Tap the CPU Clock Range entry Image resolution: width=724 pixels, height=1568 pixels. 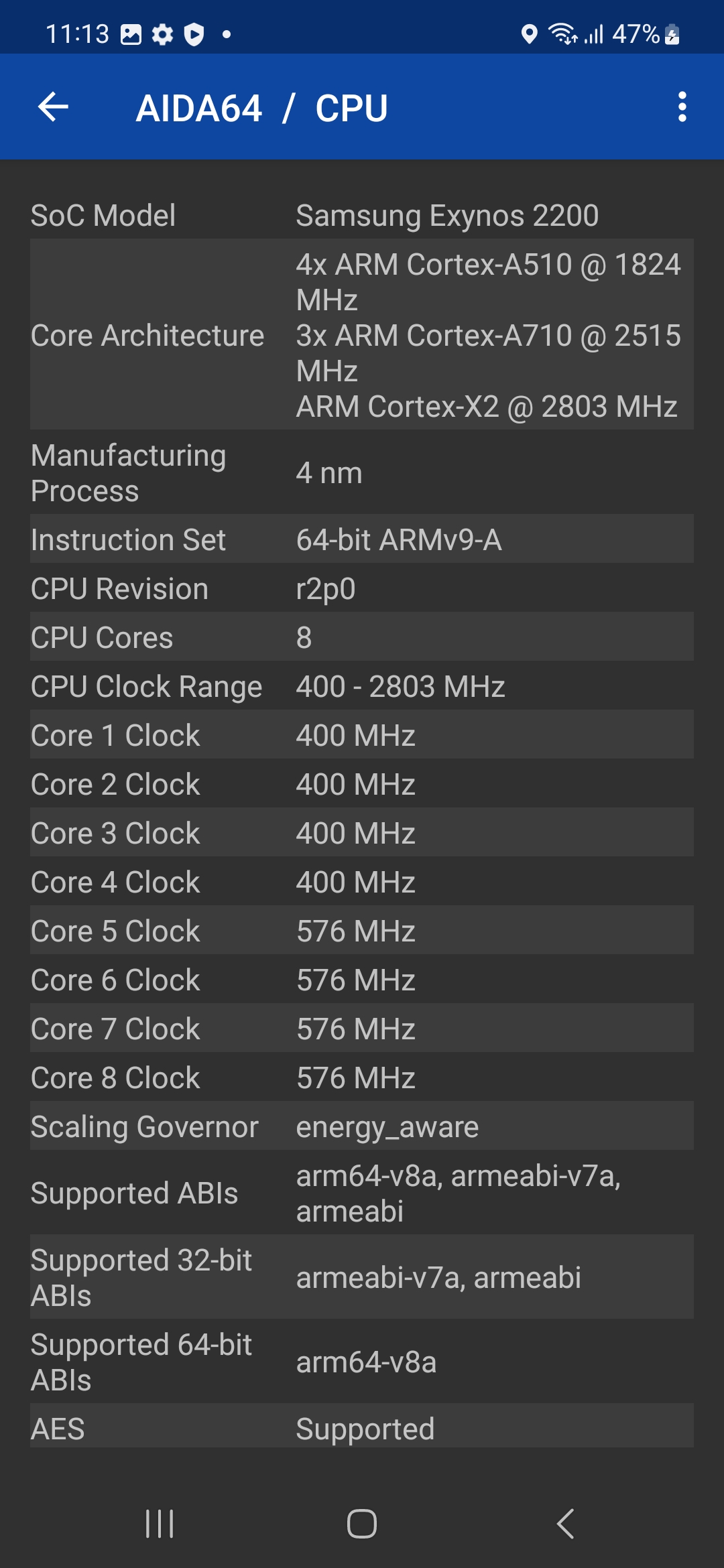[x=362, y=687]
